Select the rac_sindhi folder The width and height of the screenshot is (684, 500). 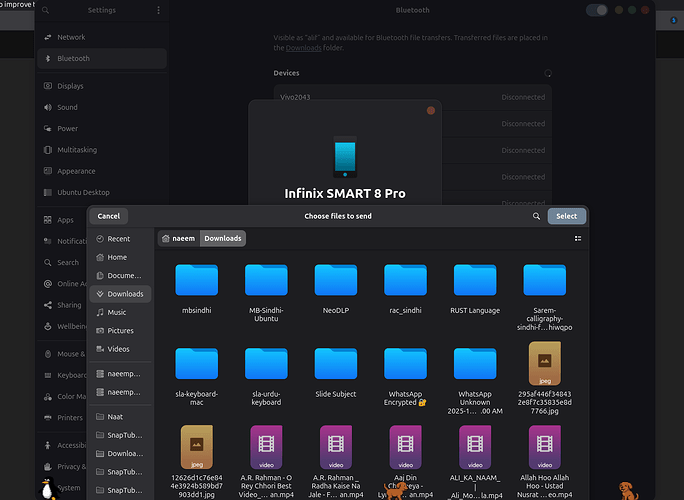(x=405, y=288)
